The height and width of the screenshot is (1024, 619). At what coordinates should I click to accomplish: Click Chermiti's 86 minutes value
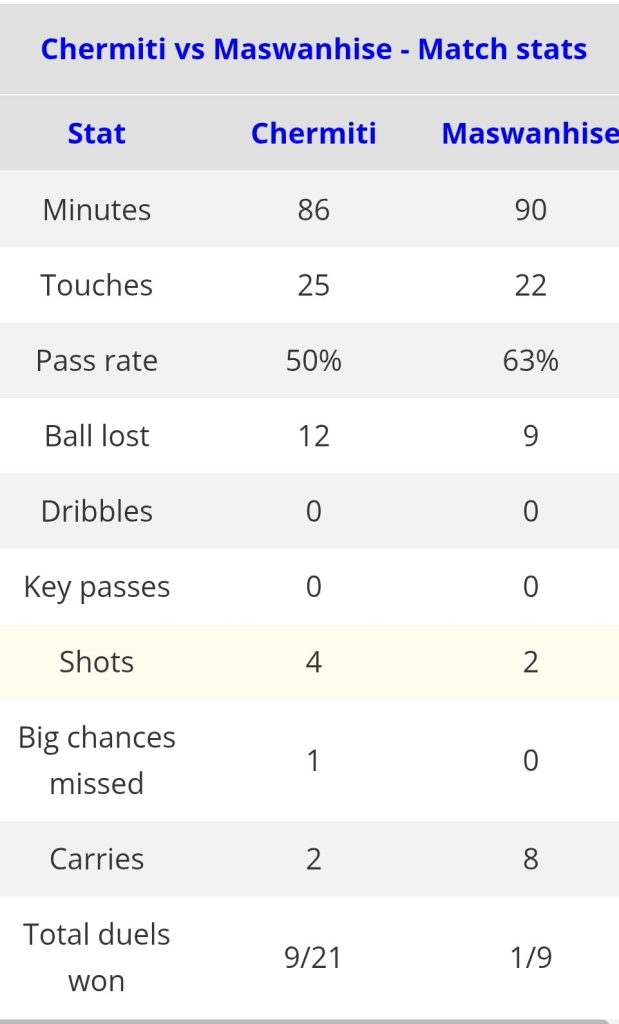(x=313, y=210)
